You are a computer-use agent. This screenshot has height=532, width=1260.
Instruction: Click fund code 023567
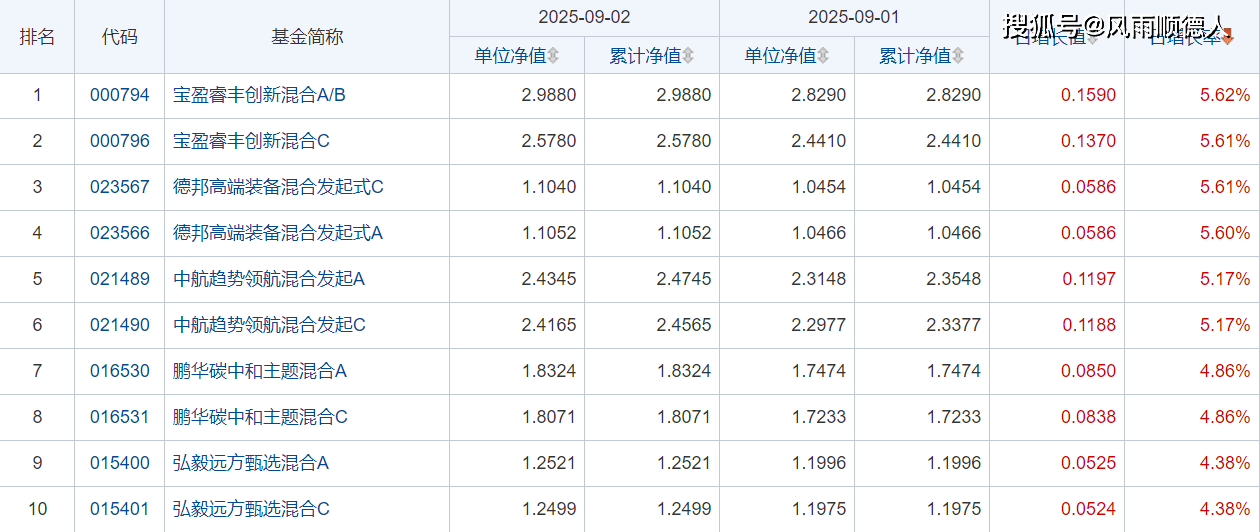point(119,187)
